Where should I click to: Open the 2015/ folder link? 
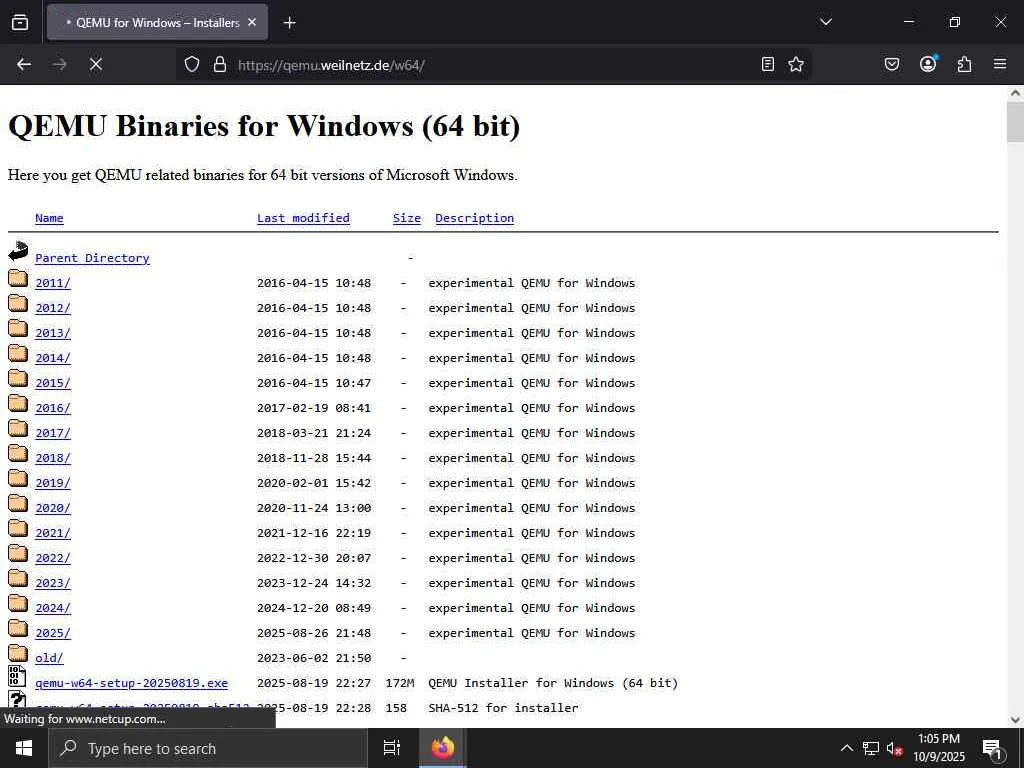pyautogui.click(x=53, y=383)
